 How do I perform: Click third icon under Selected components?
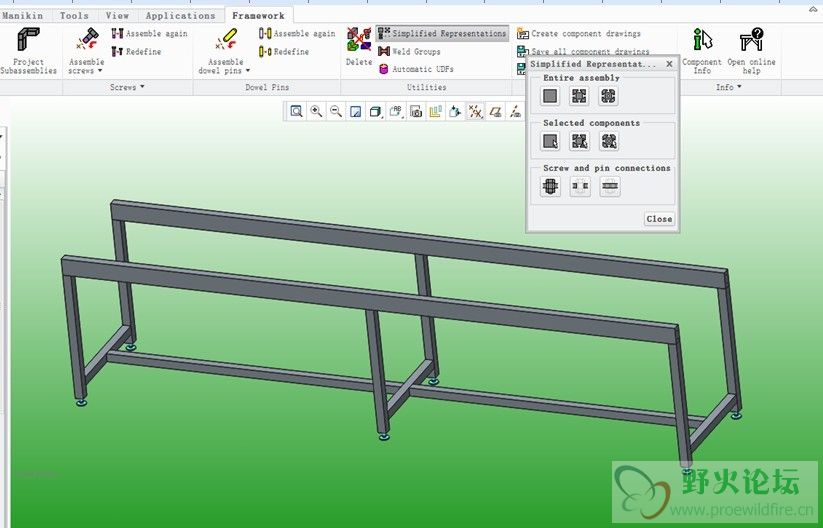[x=609, y=141]
